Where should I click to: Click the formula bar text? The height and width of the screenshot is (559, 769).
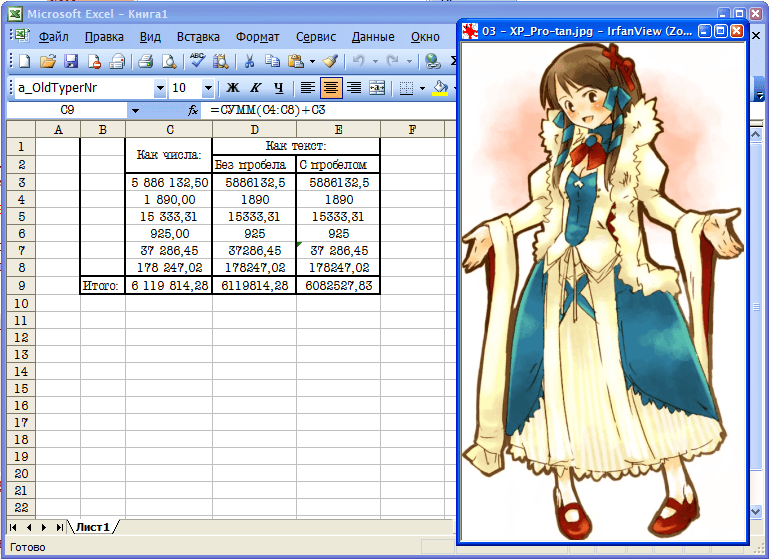[268, 110]
